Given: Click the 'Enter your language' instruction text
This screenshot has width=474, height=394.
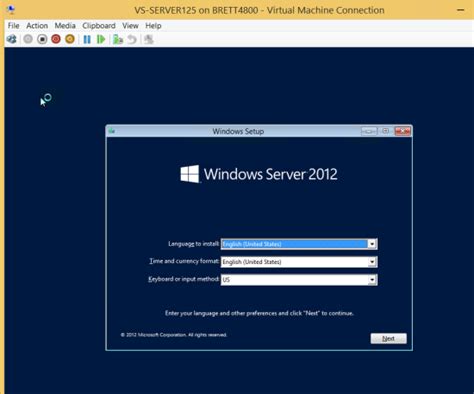Looking at the screenshot, I should (259, 313).
